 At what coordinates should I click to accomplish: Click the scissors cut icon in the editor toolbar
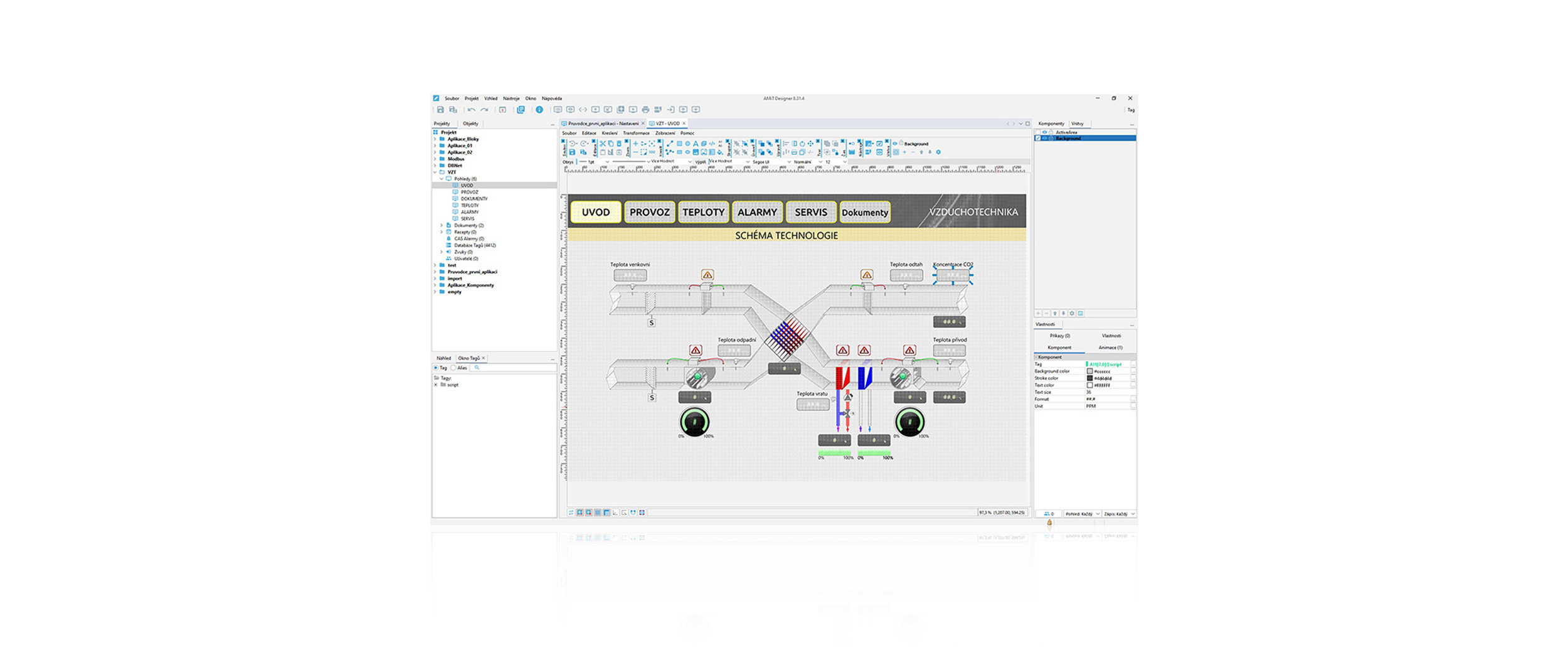[x=603, y=144]
